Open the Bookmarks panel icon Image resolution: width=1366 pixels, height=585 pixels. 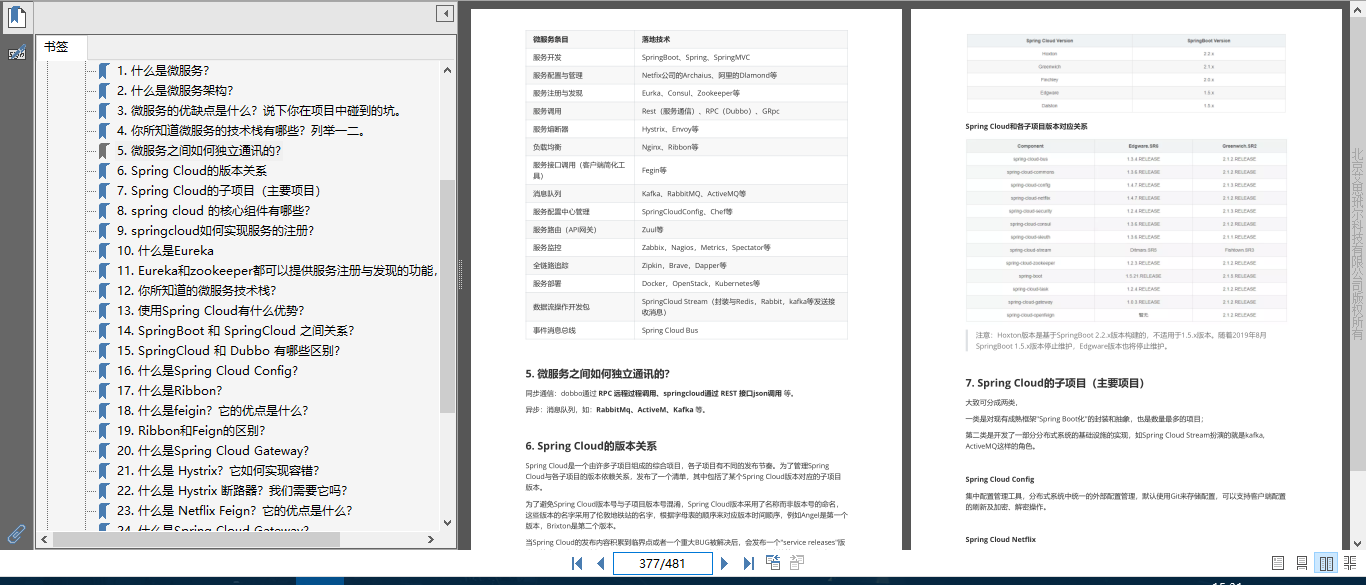coord(17,17)
